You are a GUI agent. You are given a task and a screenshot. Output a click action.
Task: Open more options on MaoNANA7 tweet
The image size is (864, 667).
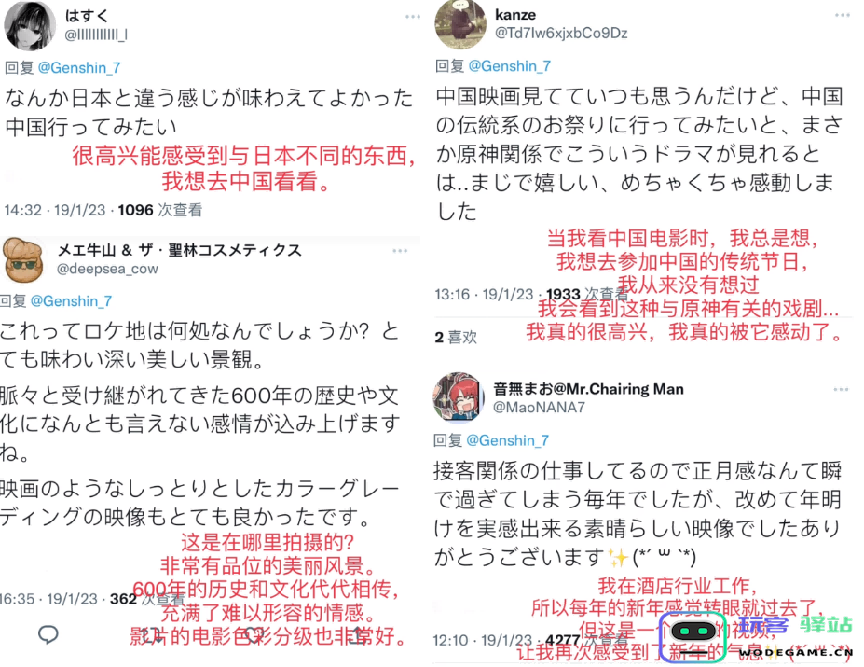(841, 389)
